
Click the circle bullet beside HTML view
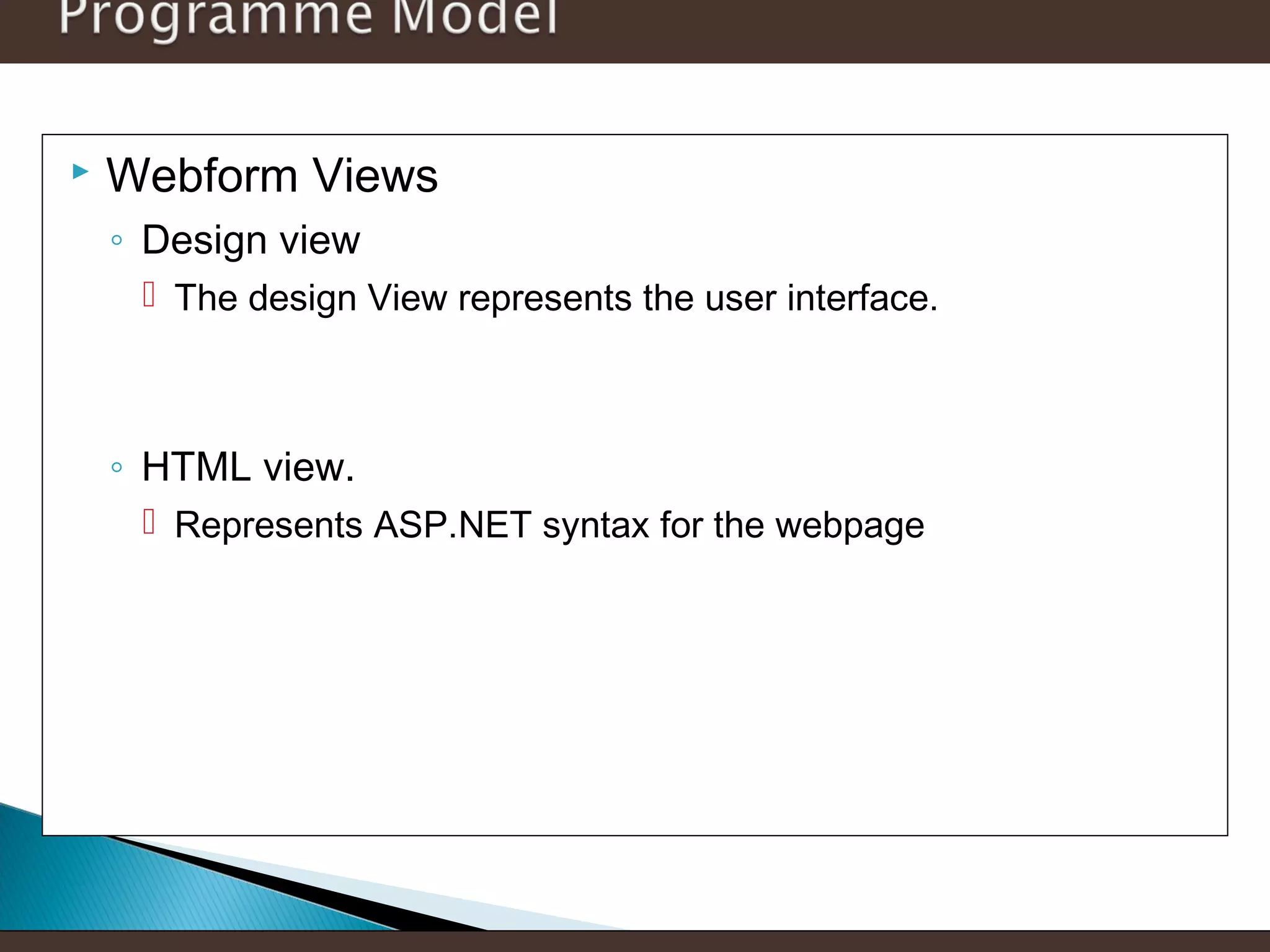tap(117, 467)
